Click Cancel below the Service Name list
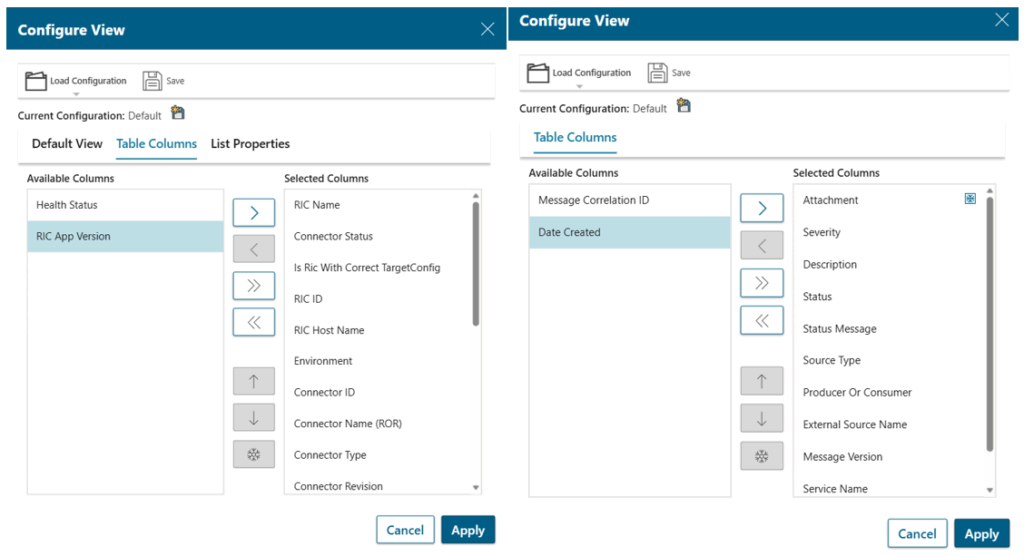This screenshot has height=556, width=1024. (x=916, y=534)
